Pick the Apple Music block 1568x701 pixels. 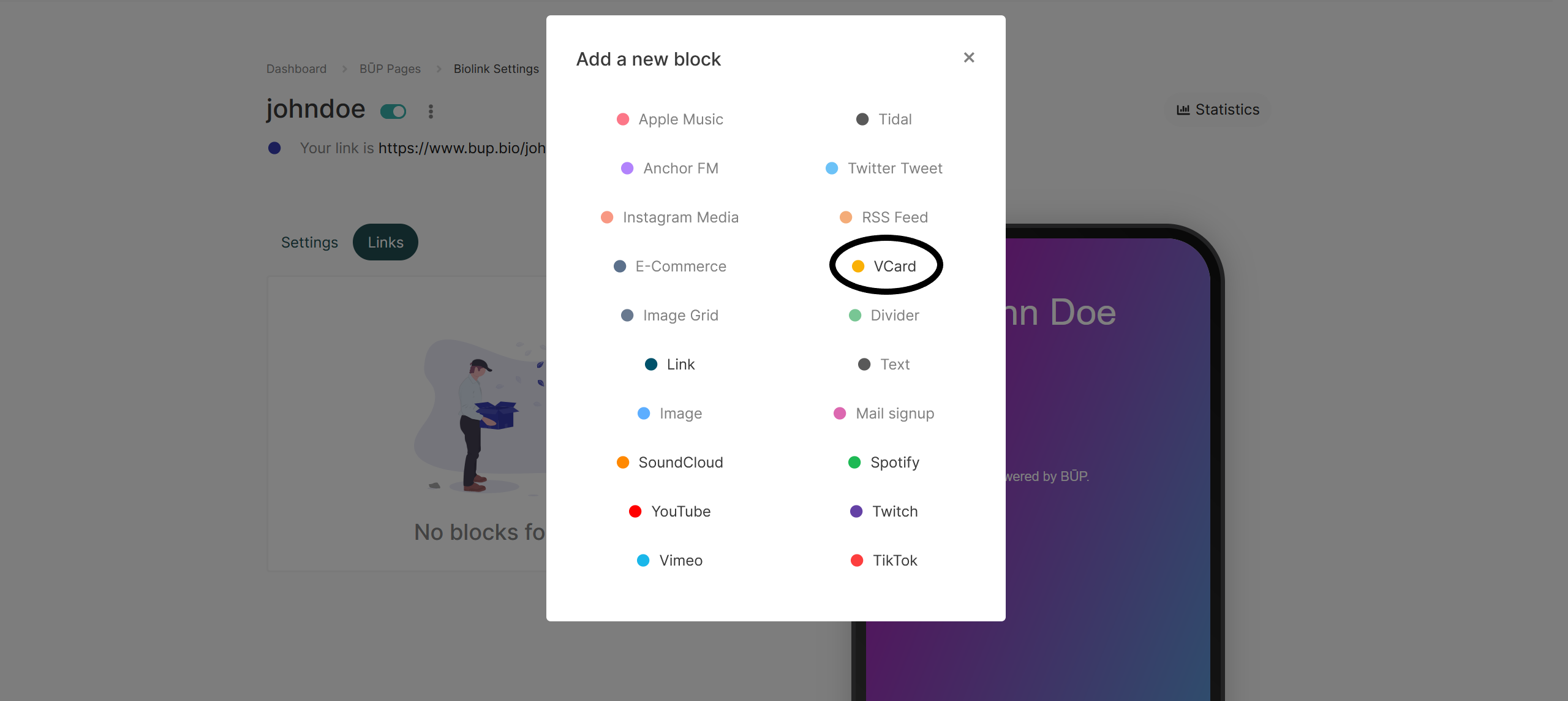pos(669,119)
